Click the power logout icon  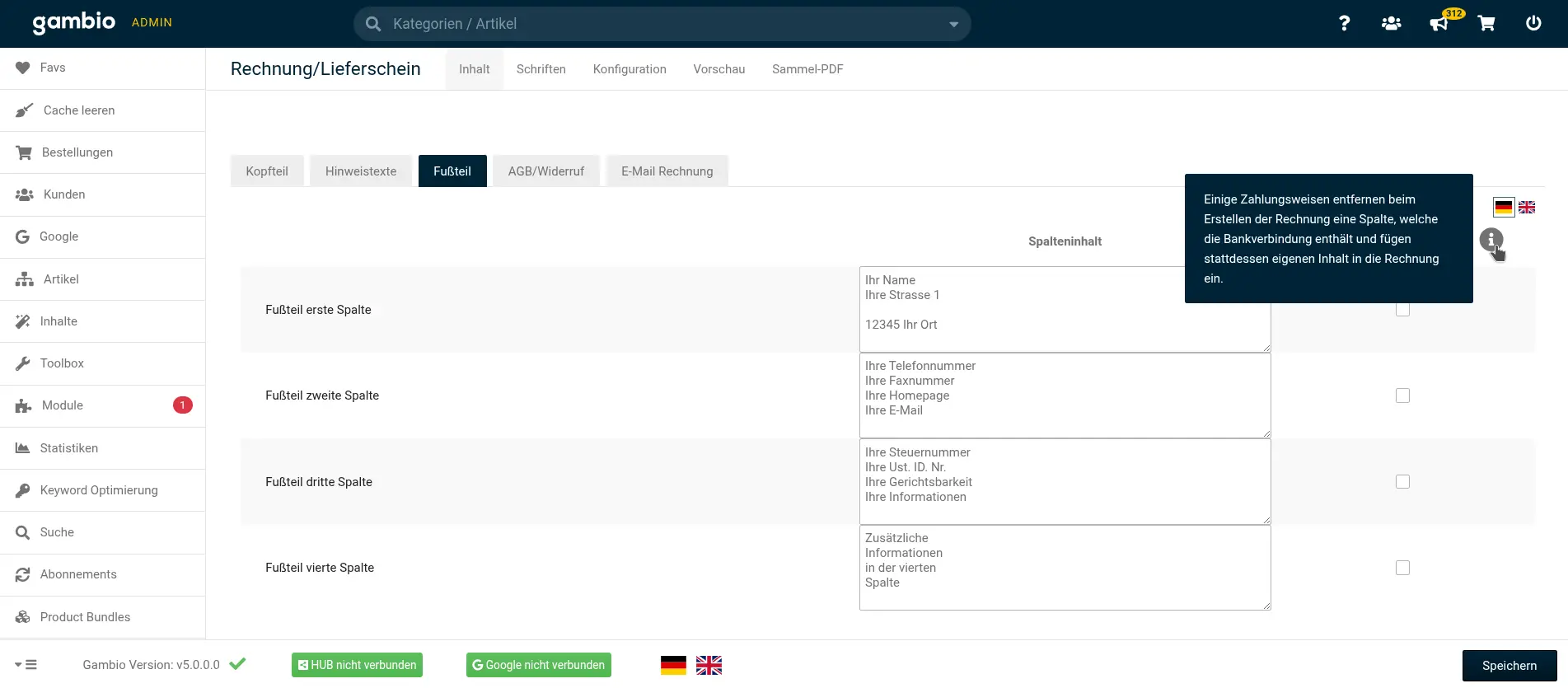pyautogui.click(x=1533, y=23)
